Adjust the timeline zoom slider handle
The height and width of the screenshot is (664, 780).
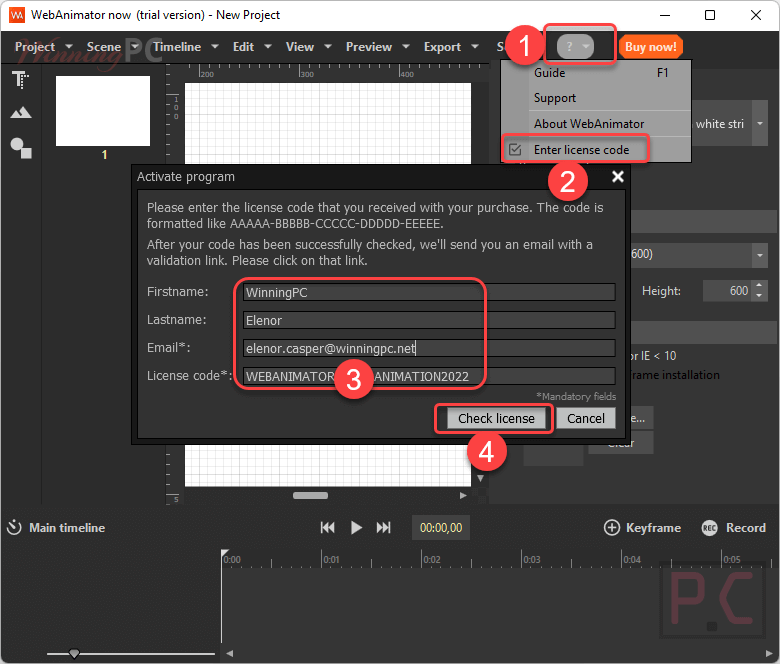pyautogui.click(x=74, y=654)
